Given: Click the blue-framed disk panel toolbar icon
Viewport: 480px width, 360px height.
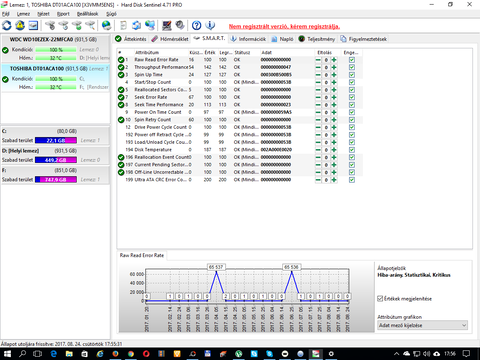Looking at the screenshot, I should tap(33, 25).
